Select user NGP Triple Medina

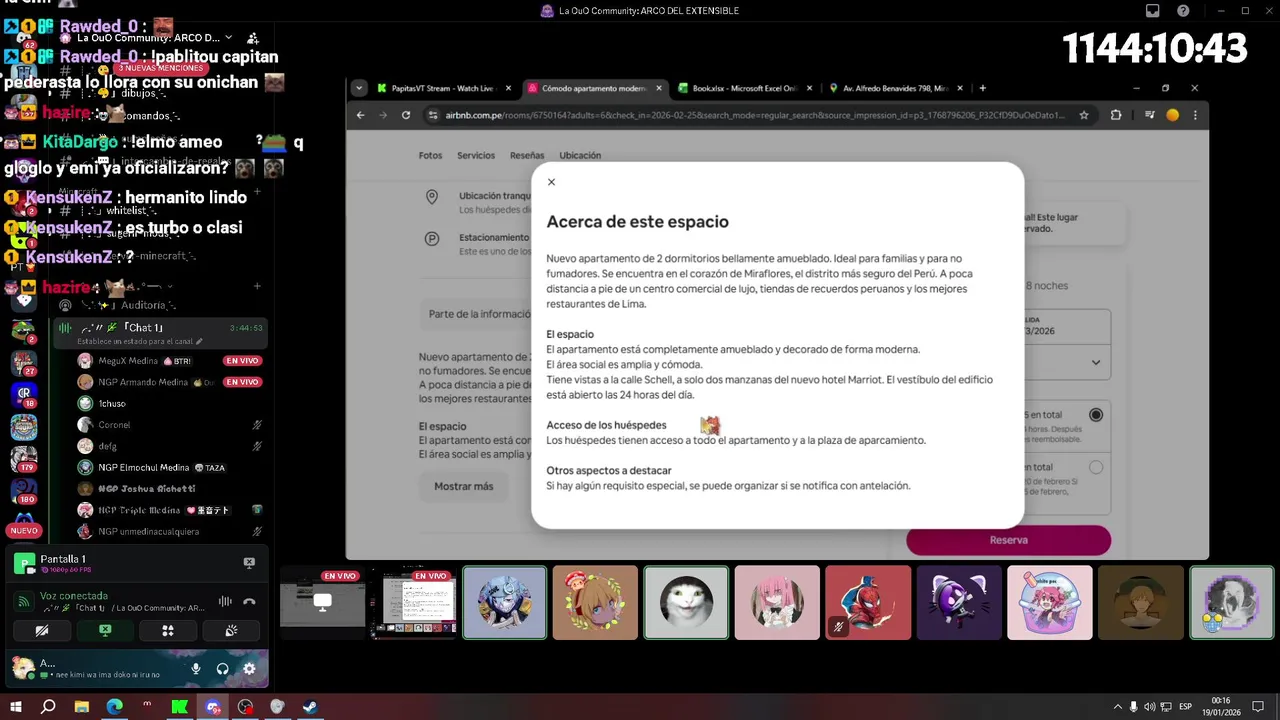[x=168, y=510]
